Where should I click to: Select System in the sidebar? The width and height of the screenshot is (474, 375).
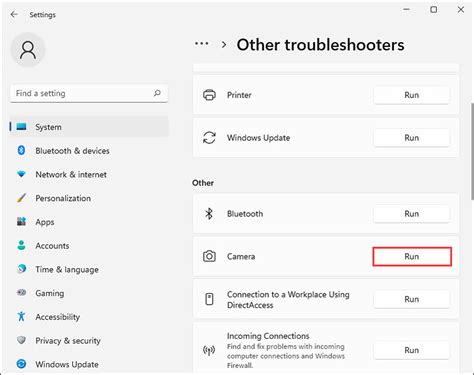[x=89, y=127]
